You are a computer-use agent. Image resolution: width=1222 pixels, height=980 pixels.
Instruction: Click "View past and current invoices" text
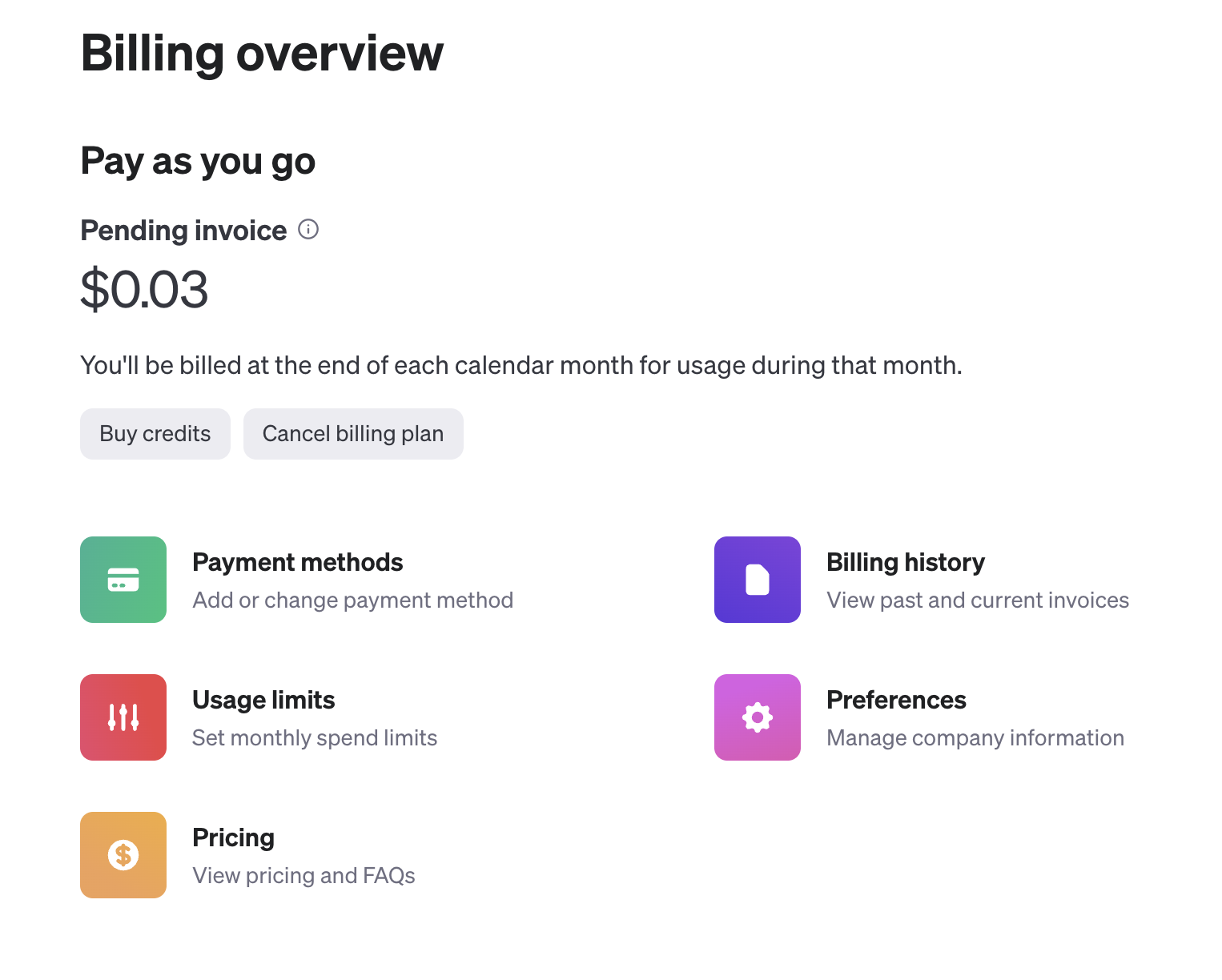click(x=978, y=600)
